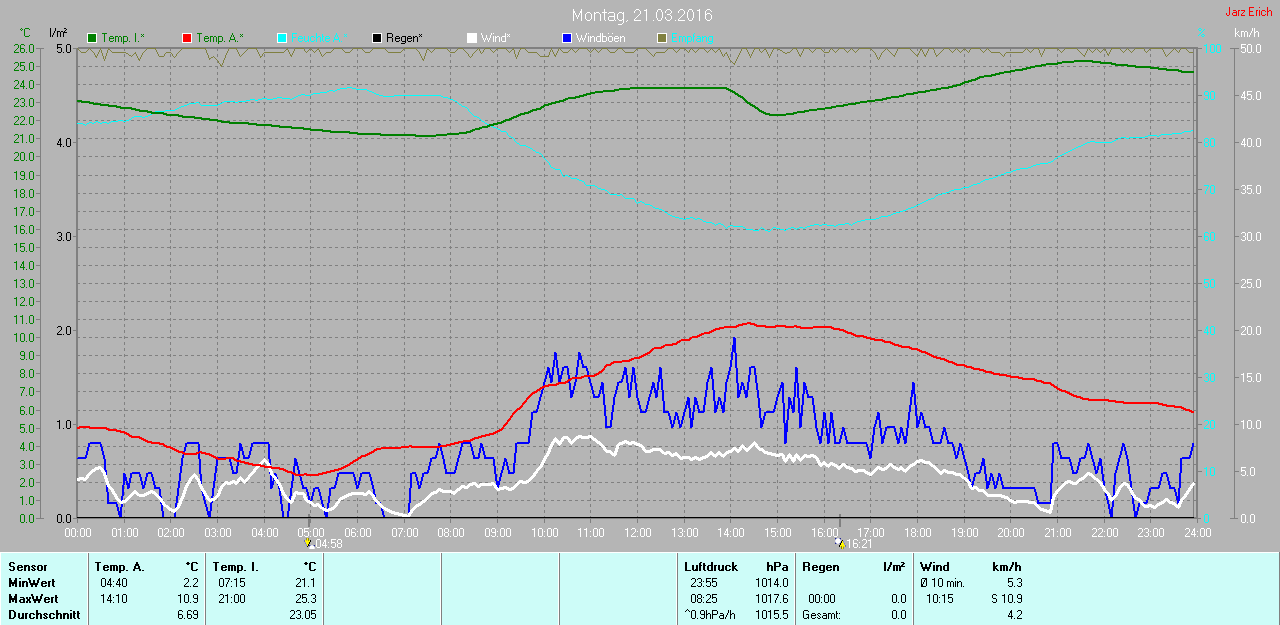Select the Temp. A. column header in table
Image resolution: width=1280 pixels, height=625 pixels.
pos(119,567)
